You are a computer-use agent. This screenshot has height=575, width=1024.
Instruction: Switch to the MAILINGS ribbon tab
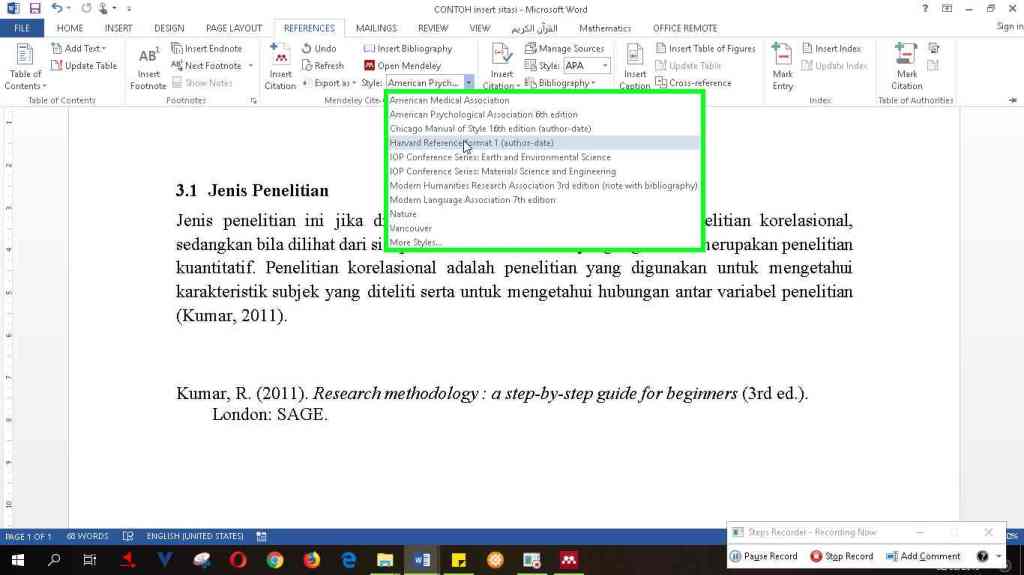376,28
